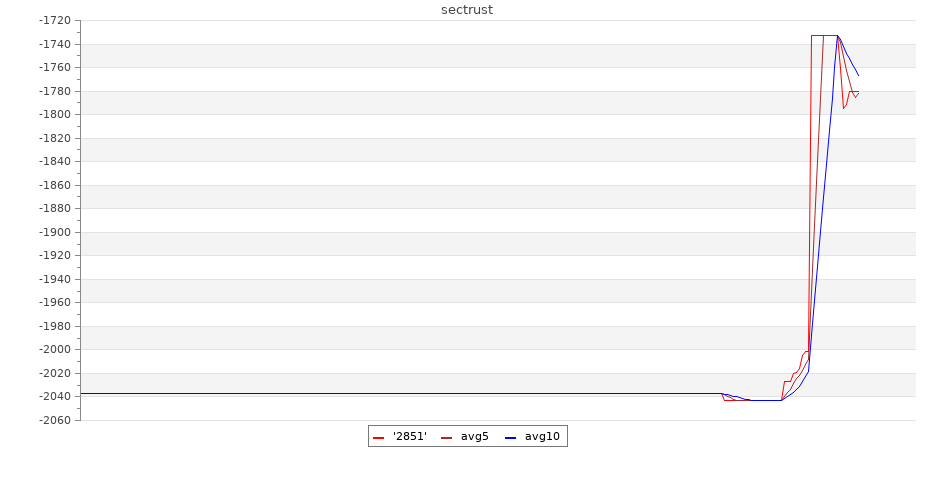The width and height of the screenshot is (935, 500).
Task: Click the flat plateau atop the spike
Action: [824, 36]
